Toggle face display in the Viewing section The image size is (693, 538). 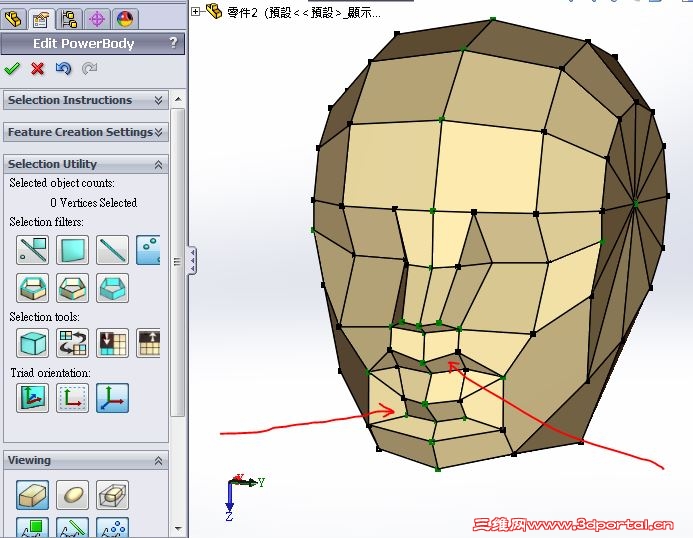click(x=32, y=527)
